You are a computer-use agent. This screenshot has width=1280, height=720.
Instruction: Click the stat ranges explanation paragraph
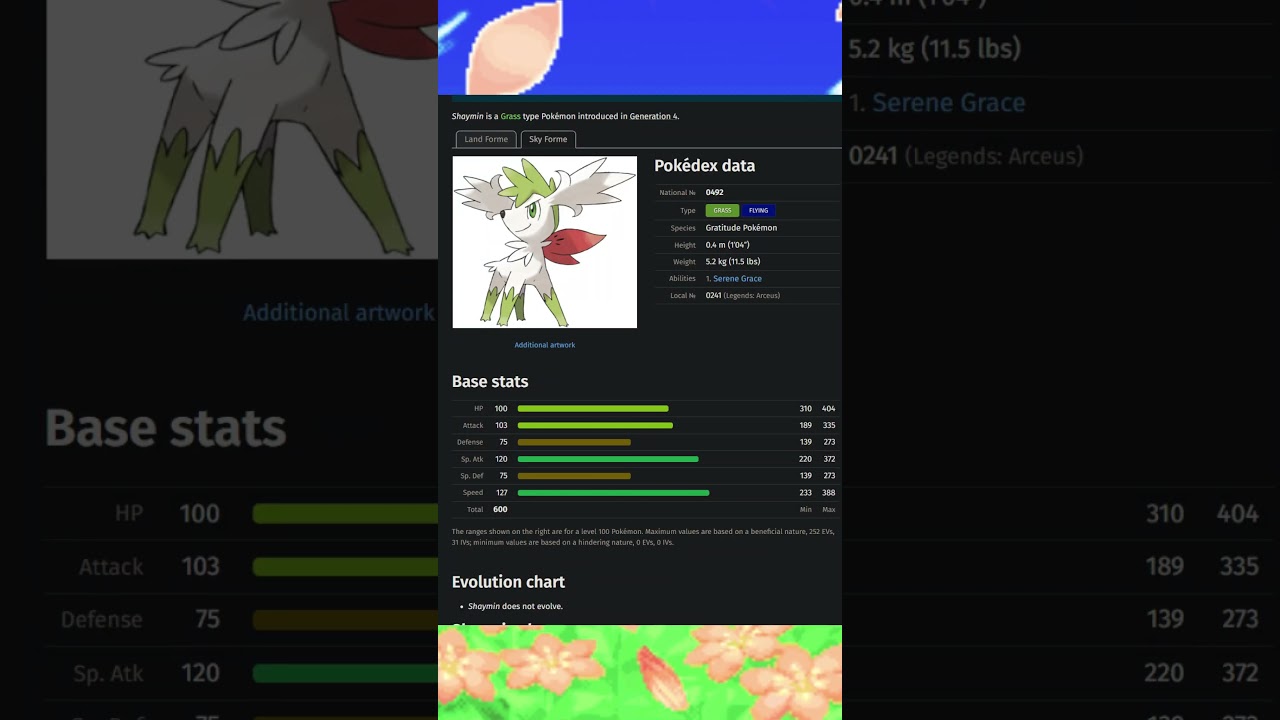[x=643, y=537]
